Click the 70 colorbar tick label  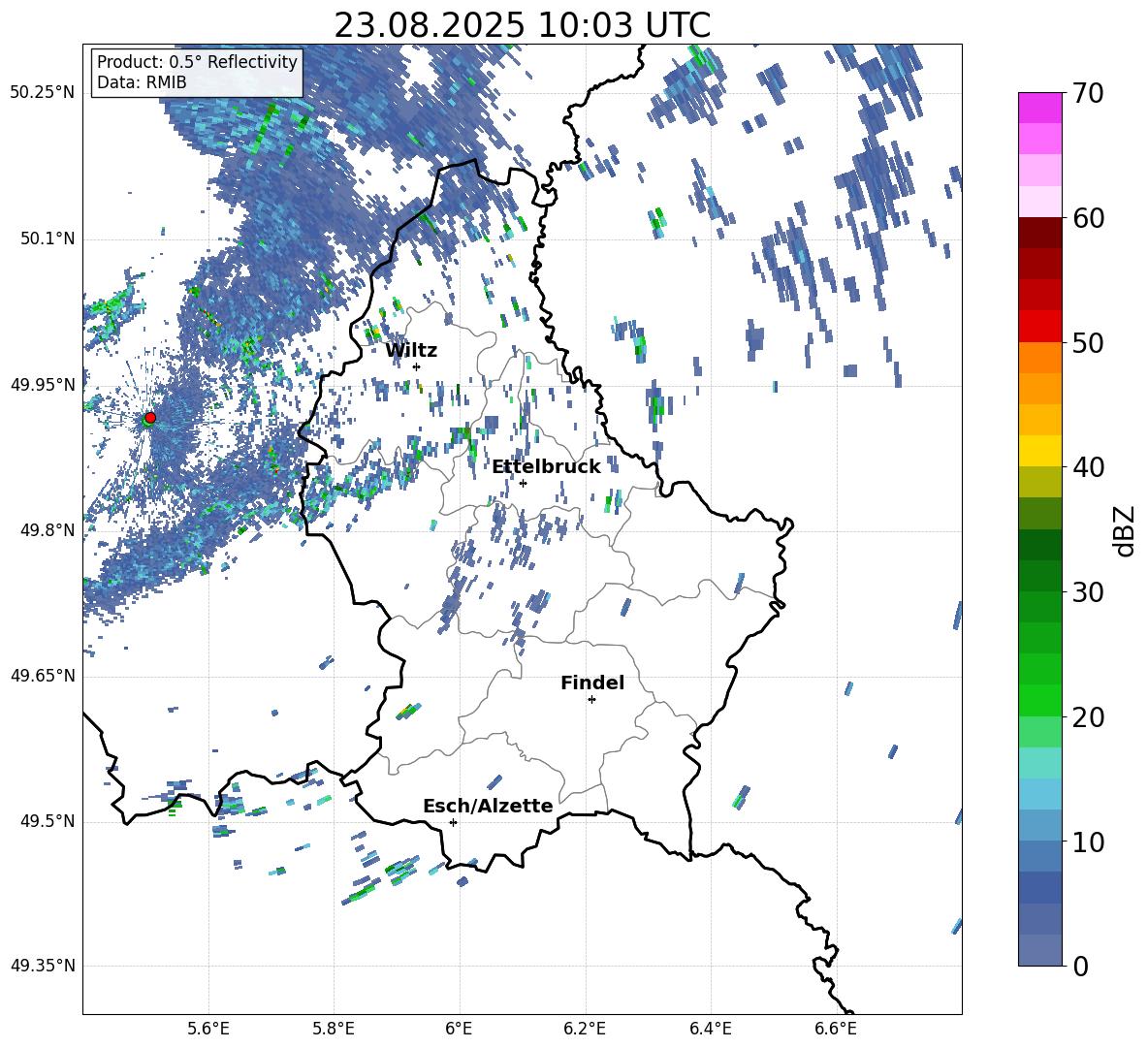coord(1088,93)
